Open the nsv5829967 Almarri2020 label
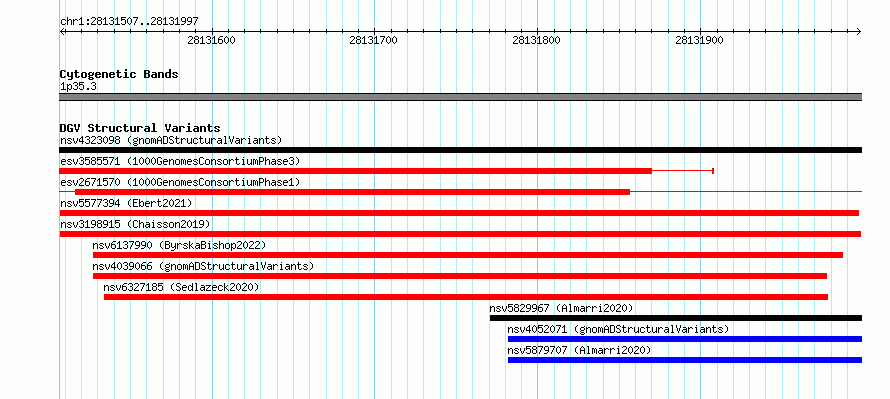The height and width of the screenshot is (399, 890). tap(561, 308)
